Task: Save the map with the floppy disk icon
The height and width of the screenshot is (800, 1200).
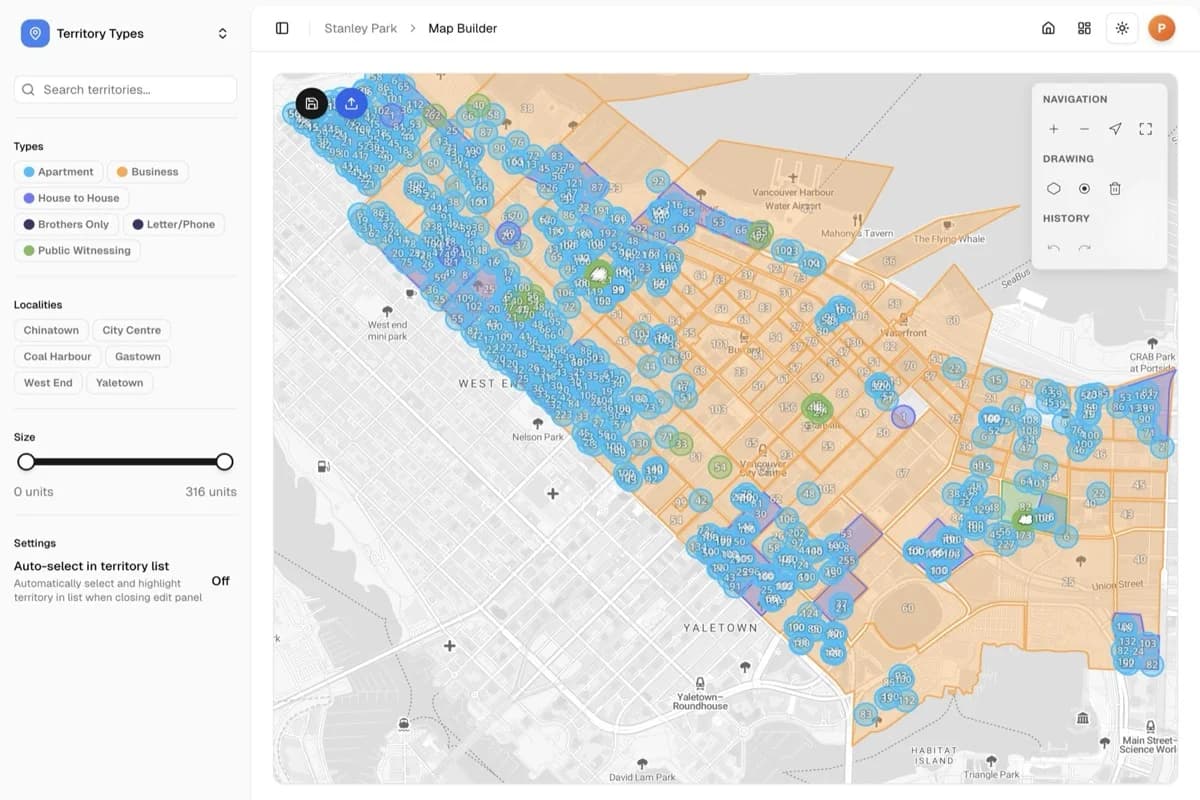Action: point(311,103)
